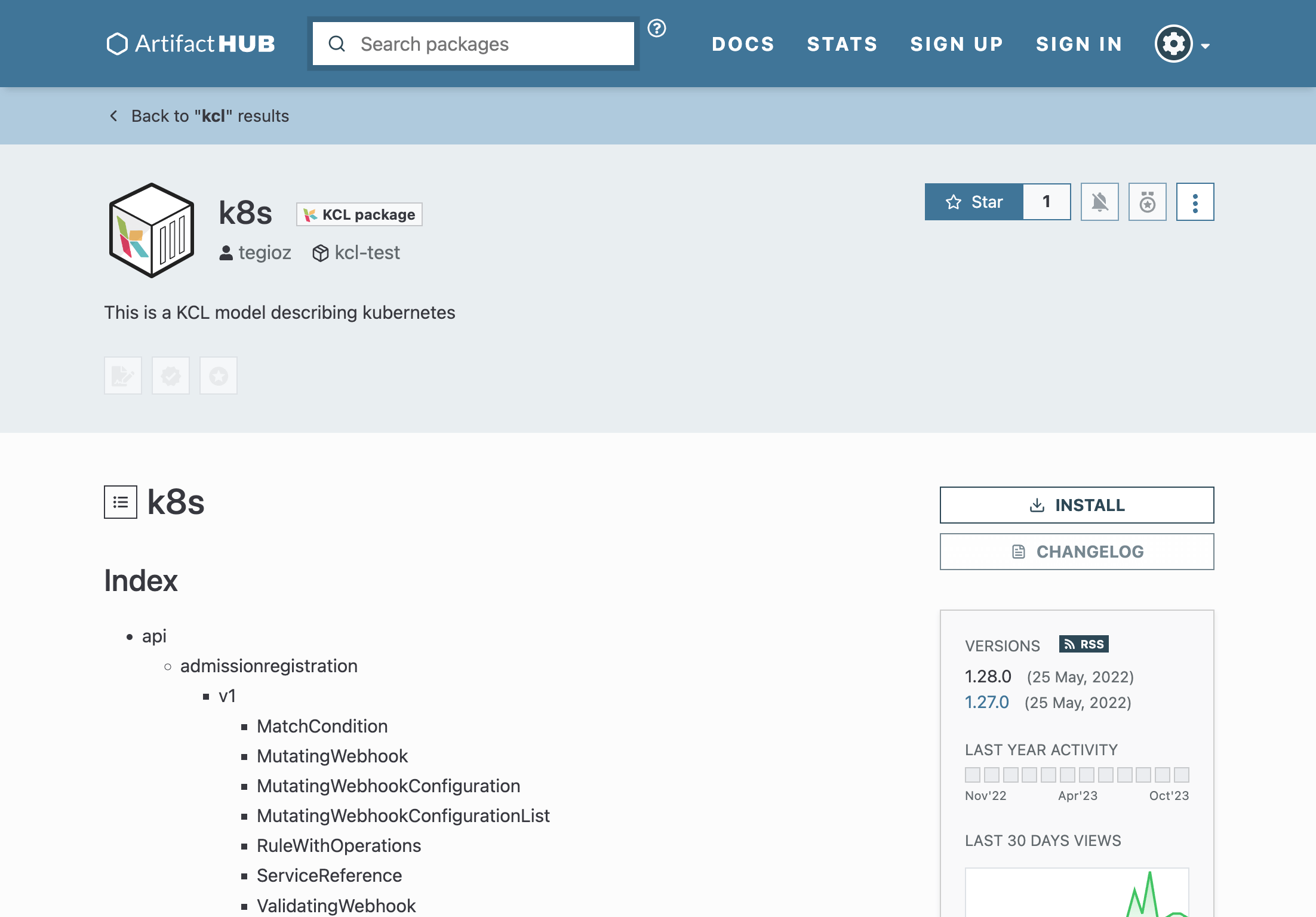This screenshot has width=1316, height=917.
Task: Click the VERSIONS label
Action: click(x=1003, y=645)
